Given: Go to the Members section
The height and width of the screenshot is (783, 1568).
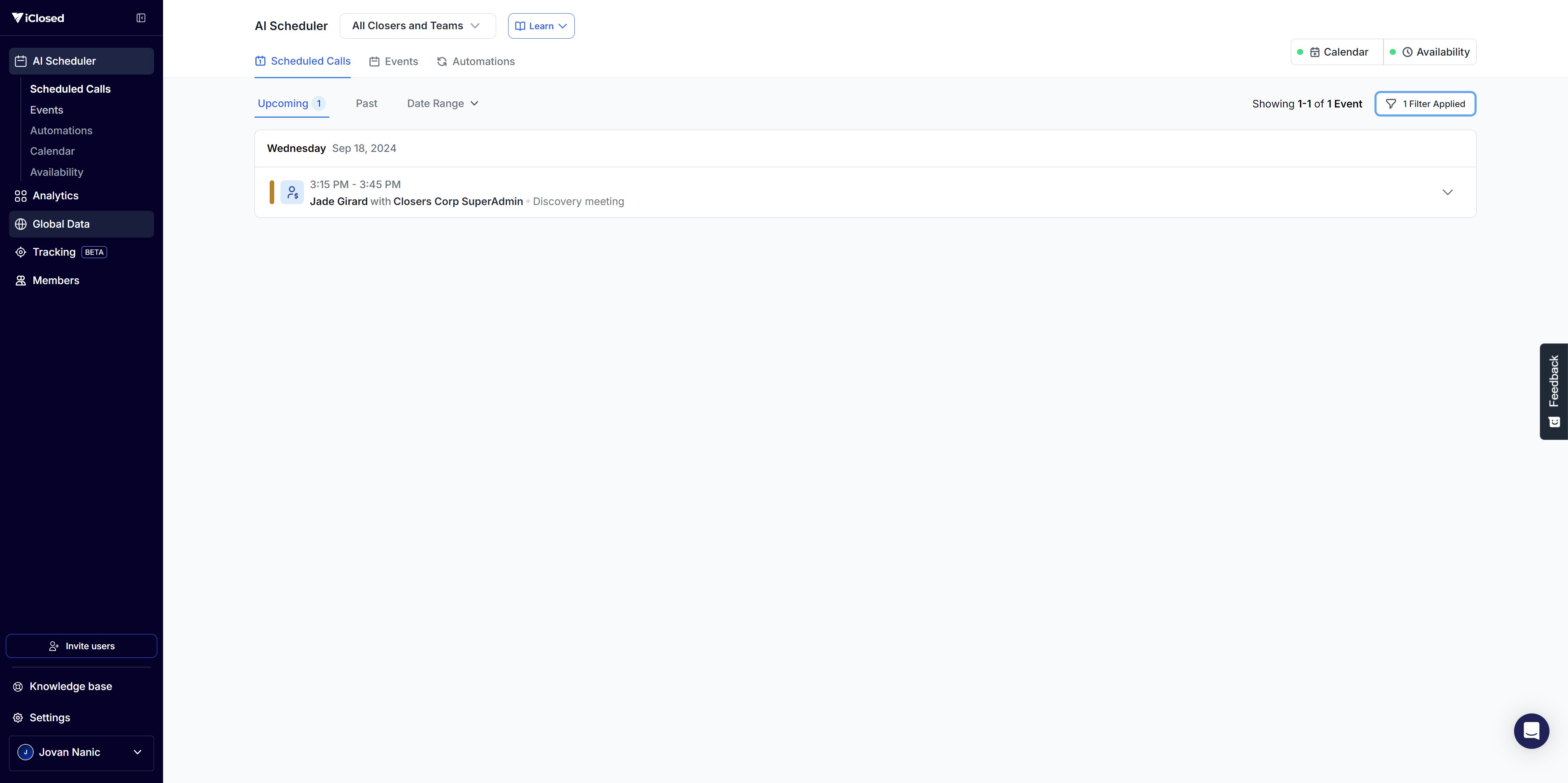Looking at the screenshot, I should (x=56, y=280).
